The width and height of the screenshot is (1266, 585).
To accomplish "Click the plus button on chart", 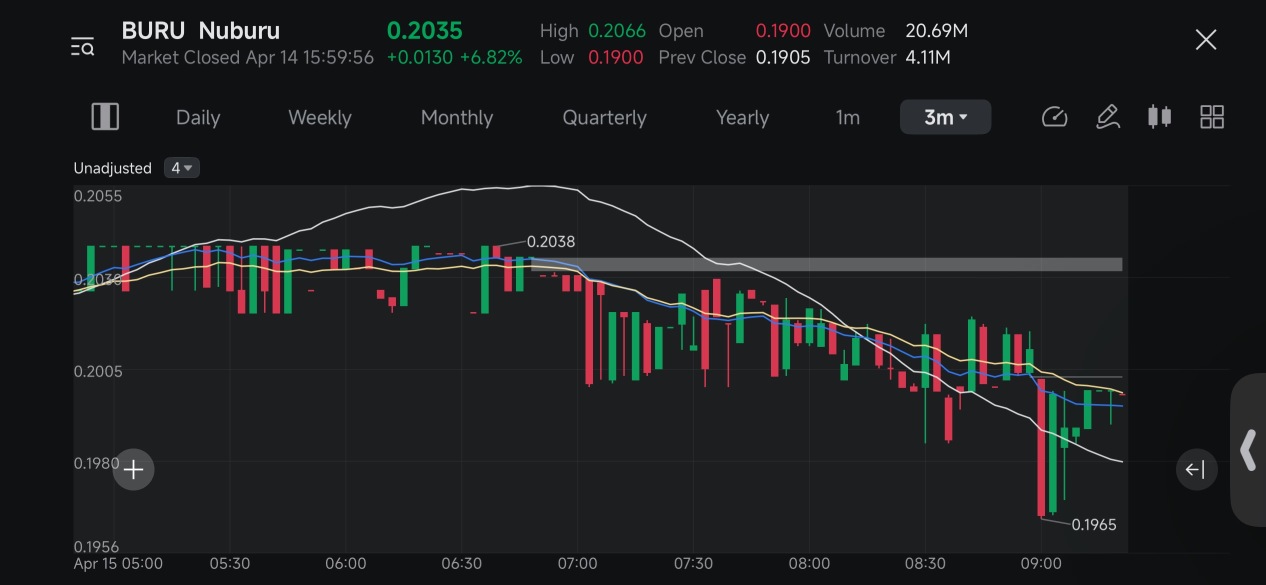I will [x=133, y=469].
